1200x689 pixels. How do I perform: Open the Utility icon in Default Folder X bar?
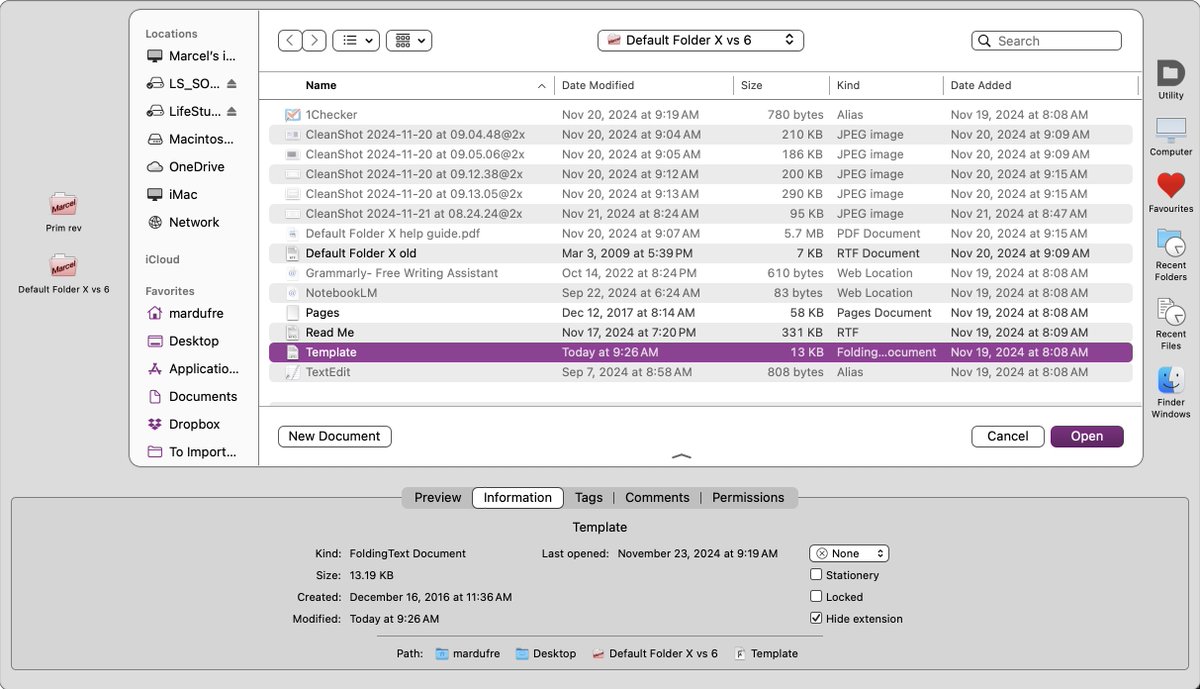(x=1170, y=74)
